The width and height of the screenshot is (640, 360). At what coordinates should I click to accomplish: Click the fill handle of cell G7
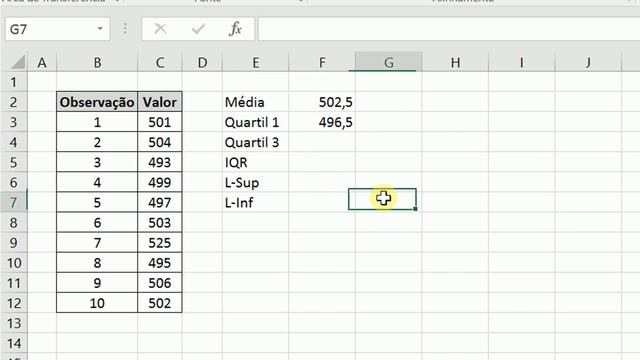(x=415, y=209)
